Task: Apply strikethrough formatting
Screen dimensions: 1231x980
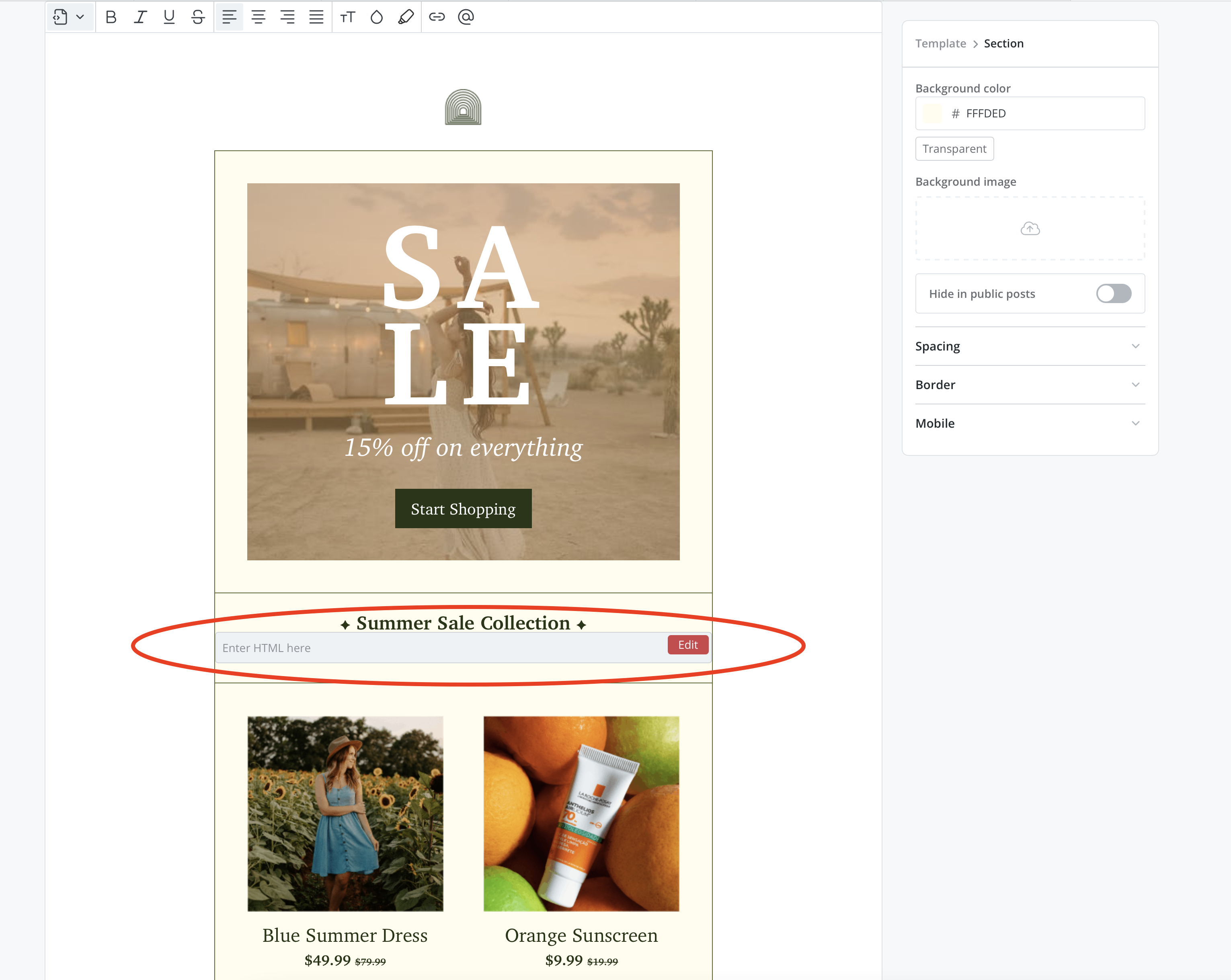Action: coord(198,17)
